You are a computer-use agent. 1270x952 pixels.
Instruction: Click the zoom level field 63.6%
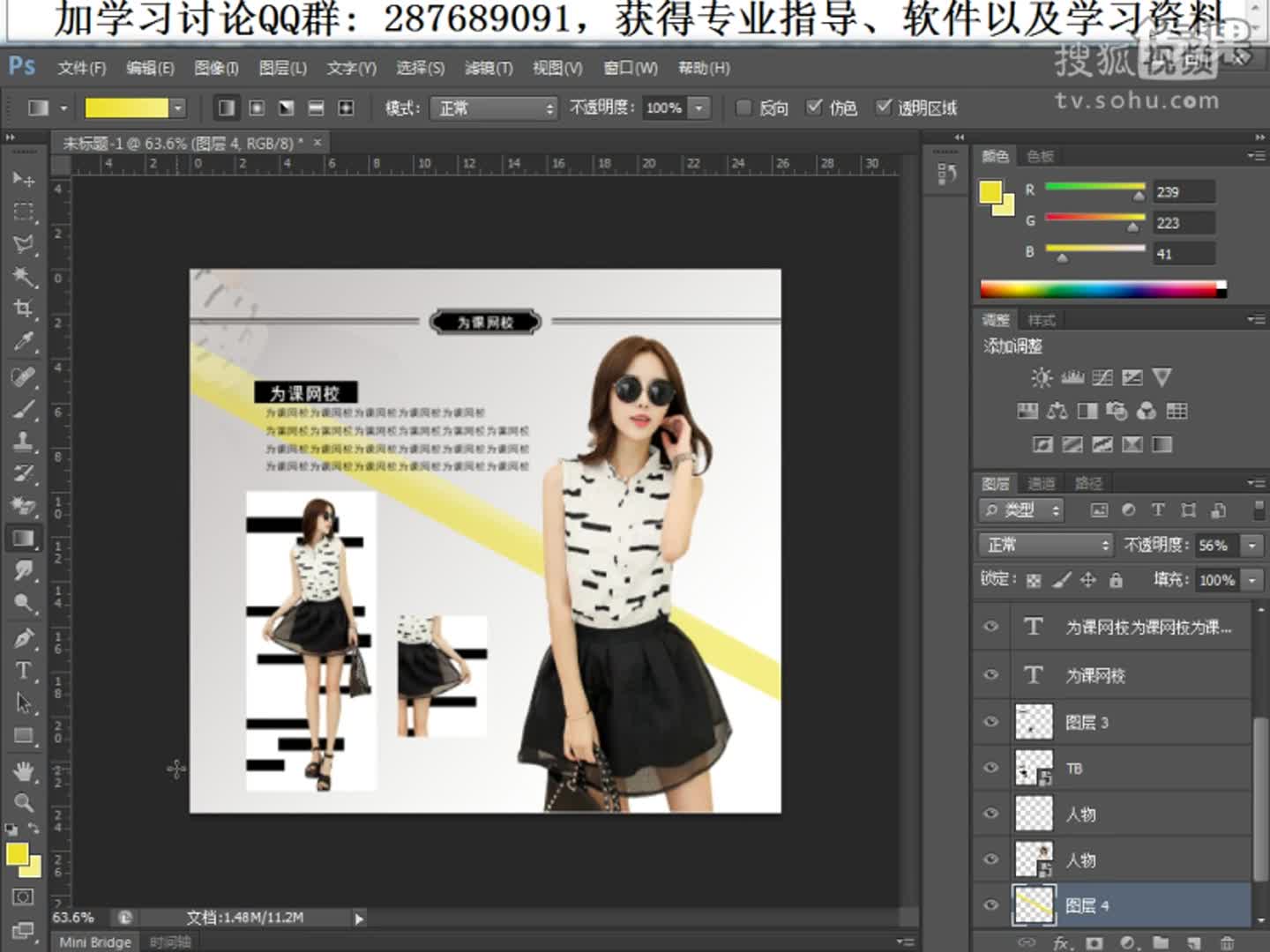pos(74,918)
